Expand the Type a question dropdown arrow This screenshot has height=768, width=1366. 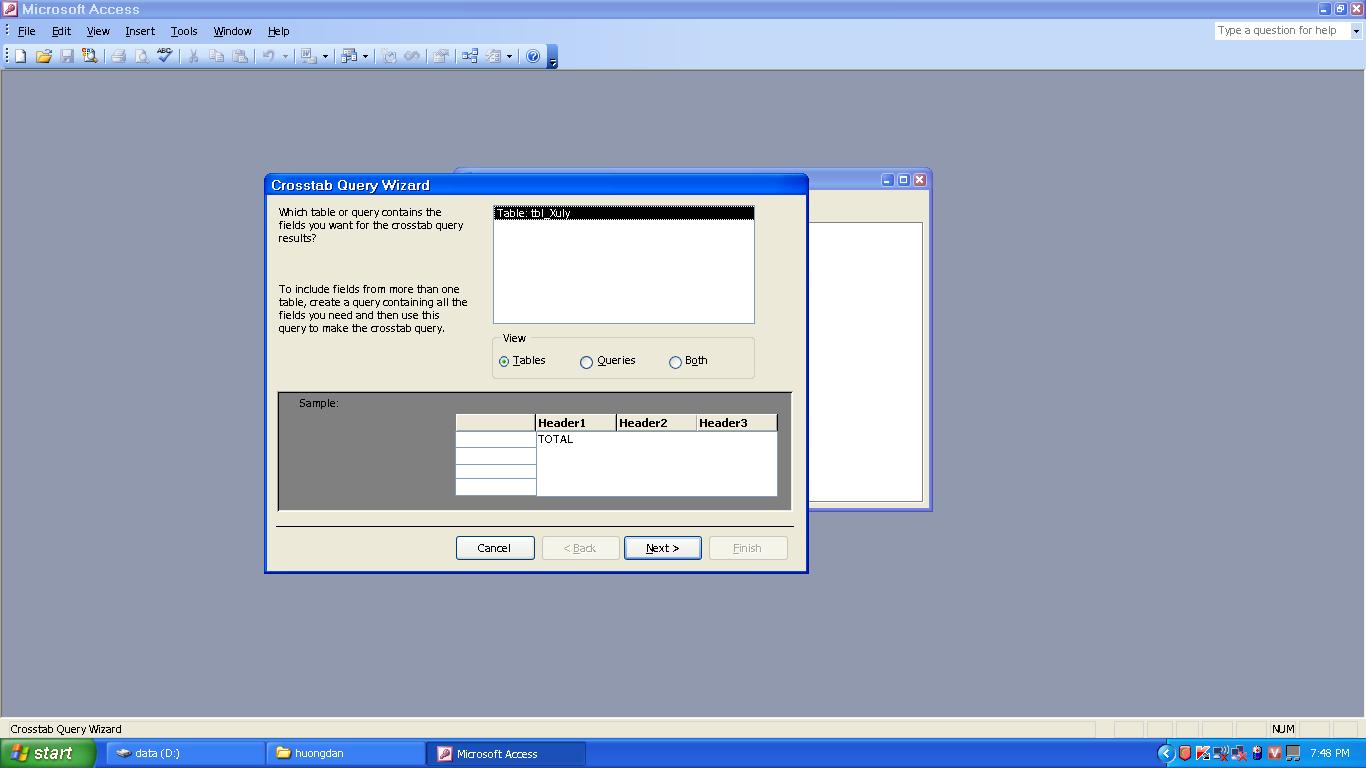click(1356, 31)
